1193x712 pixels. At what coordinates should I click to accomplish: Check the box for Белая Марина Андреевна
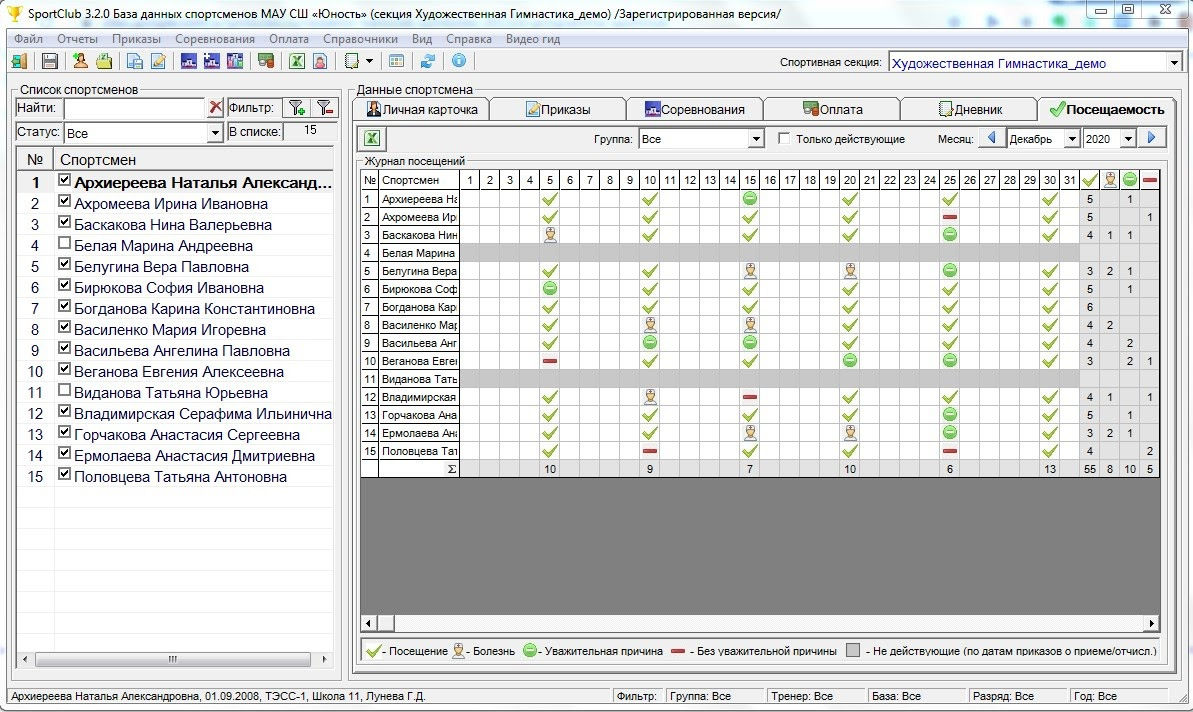[x=65, y=245]
